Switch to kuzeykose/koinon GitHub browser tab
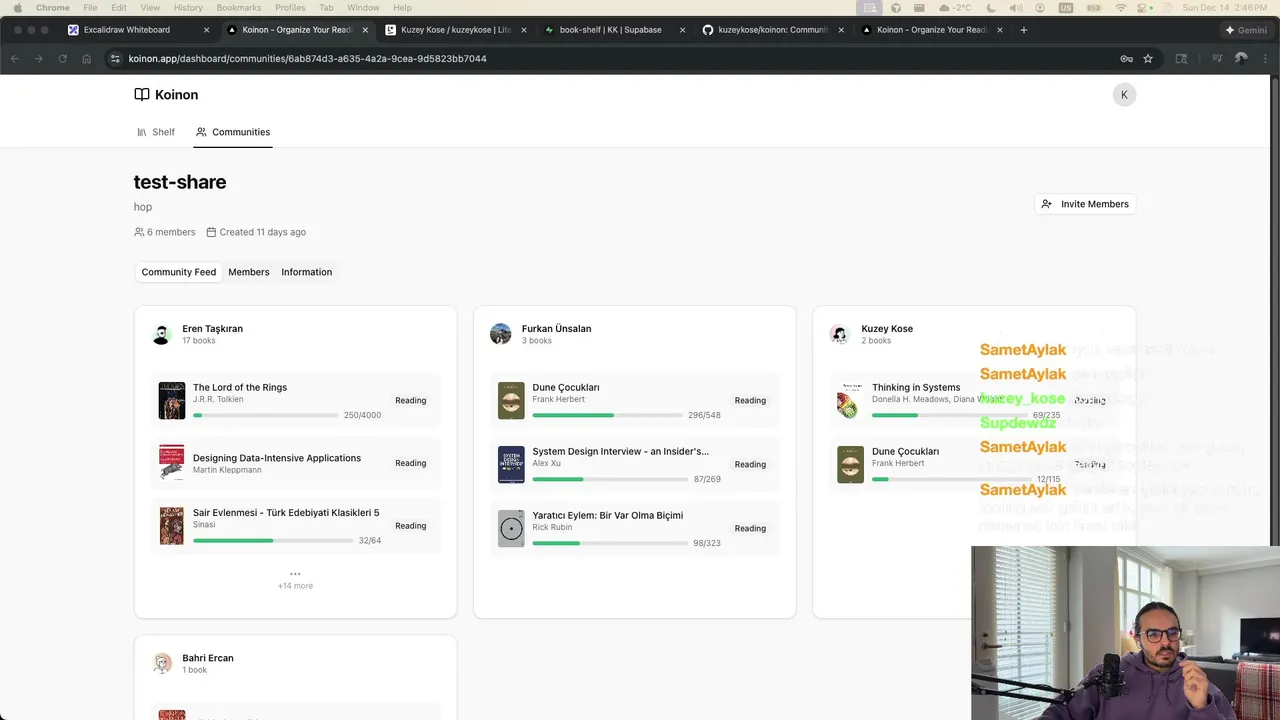Viewport: 1280px width, 720px height. [774, 30]
